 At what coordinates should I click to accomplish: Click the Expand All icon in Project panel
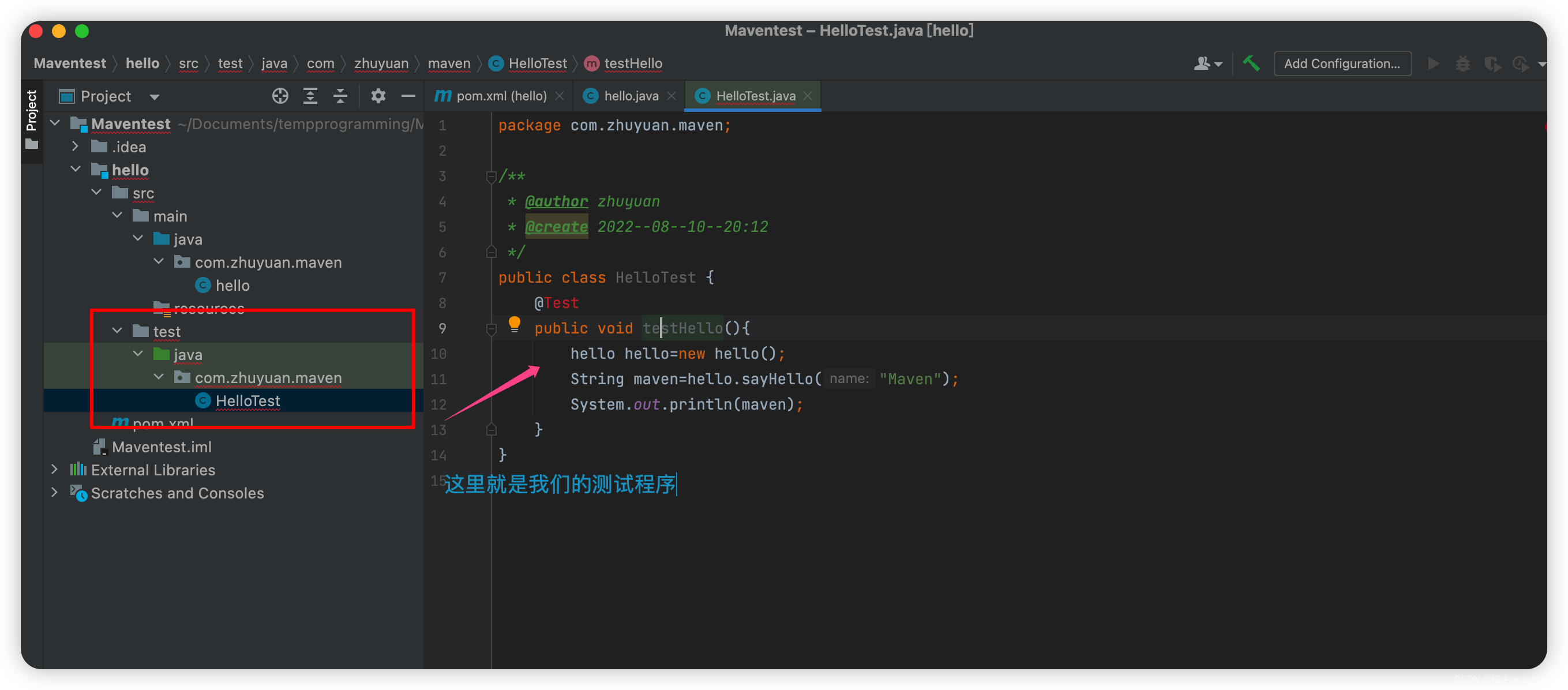310,96
